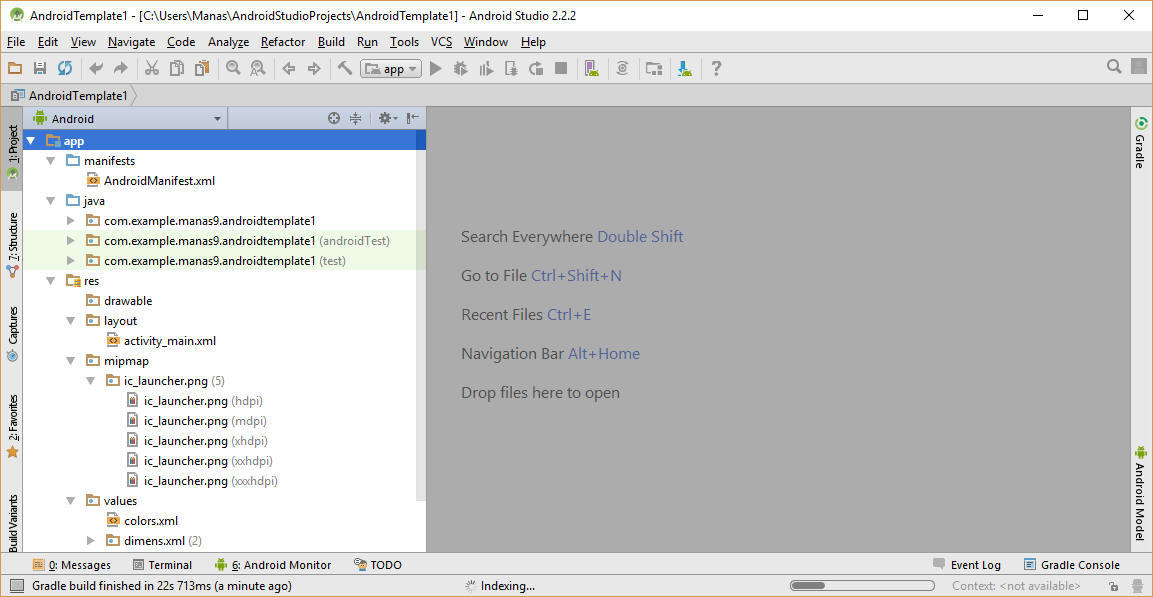Click the Open folder toolbar icon
The image size is (1153, 597).
coord(15,68)
